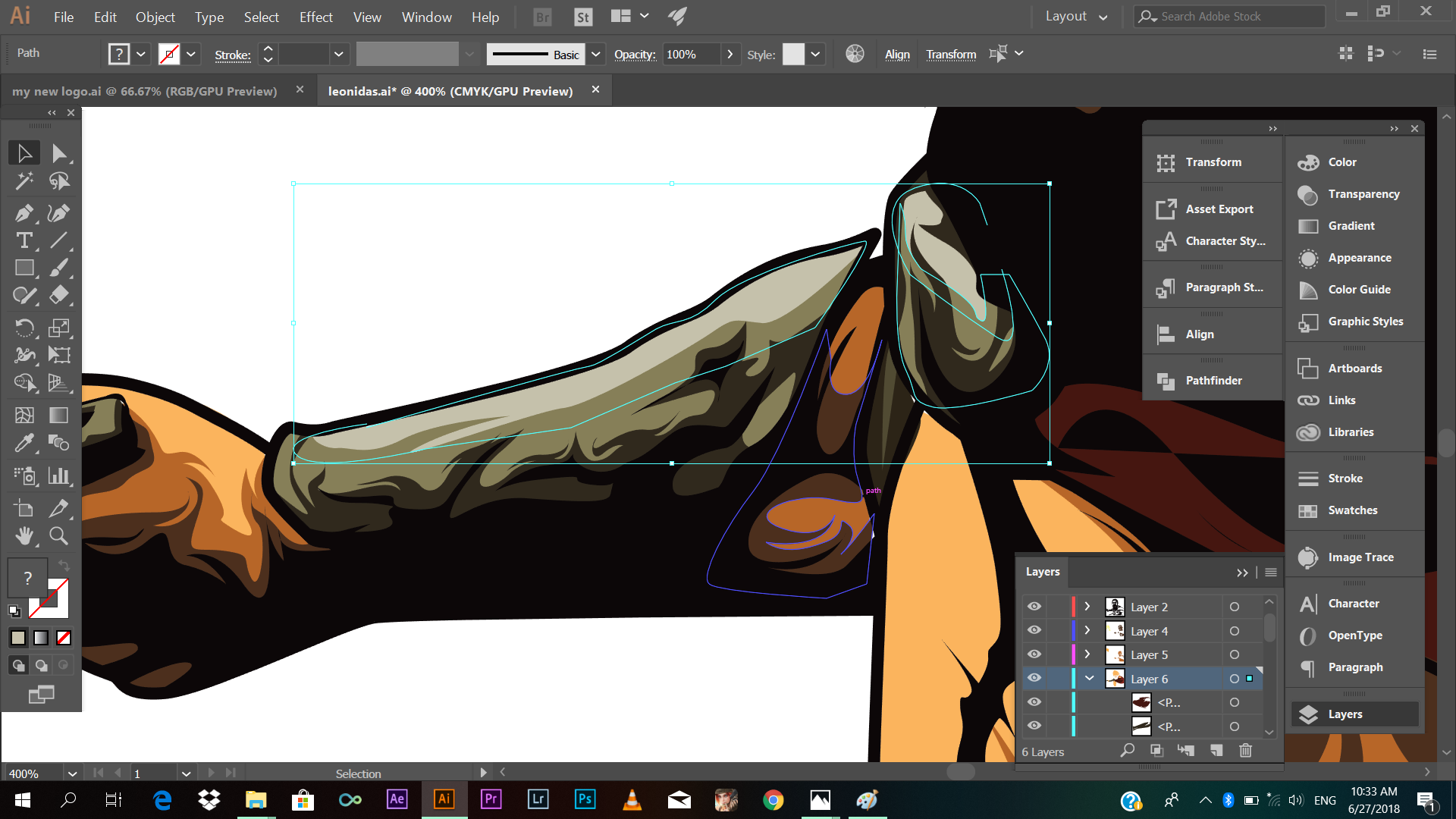Screen dimensions: 1456x819
Task: Open the Swatches panel
Action: [1352, 510]
